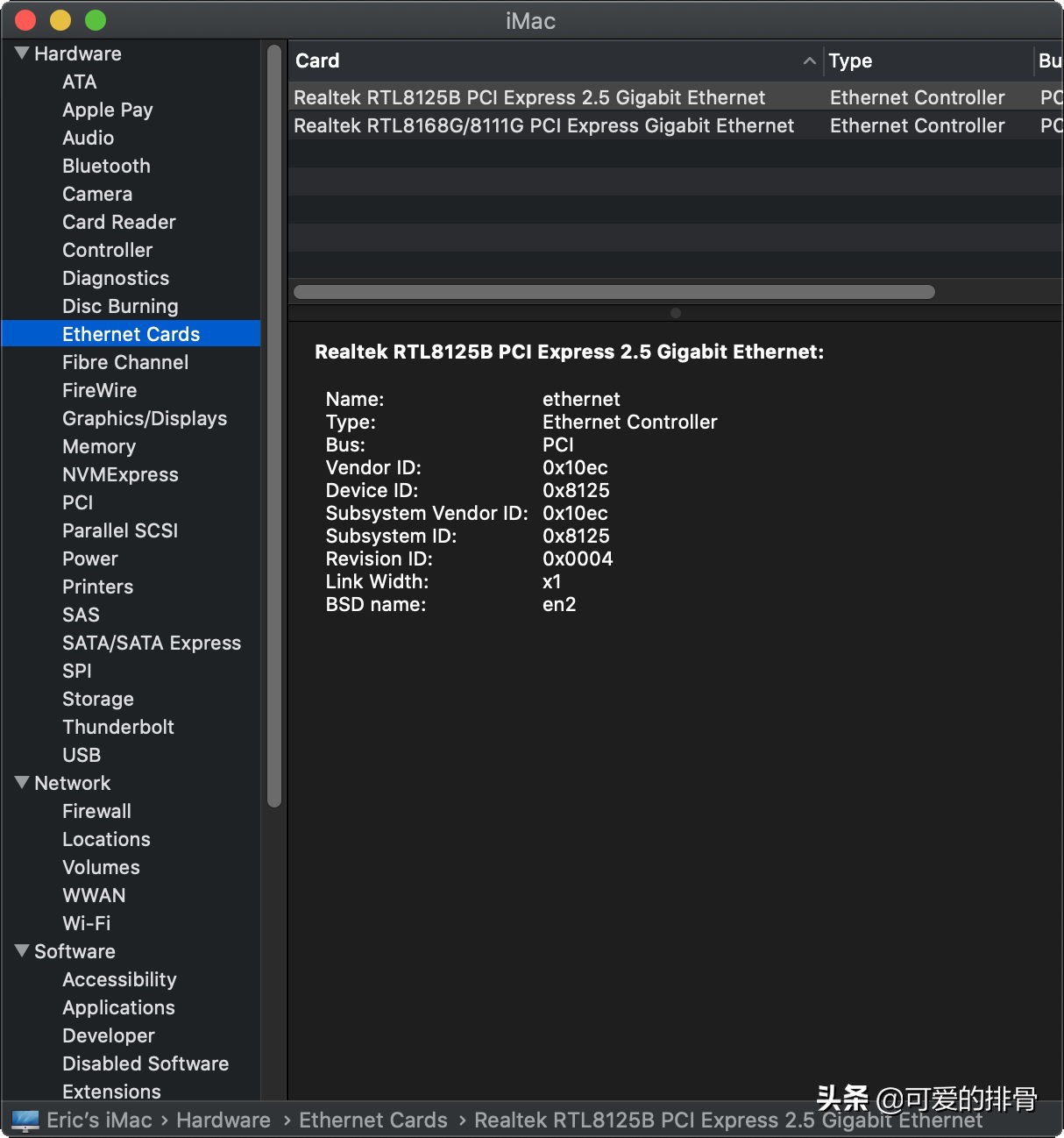Click the sort direction arrow on Card header
The height and width of the screenshot is (1138, 1064).
[x=808, y=61]
